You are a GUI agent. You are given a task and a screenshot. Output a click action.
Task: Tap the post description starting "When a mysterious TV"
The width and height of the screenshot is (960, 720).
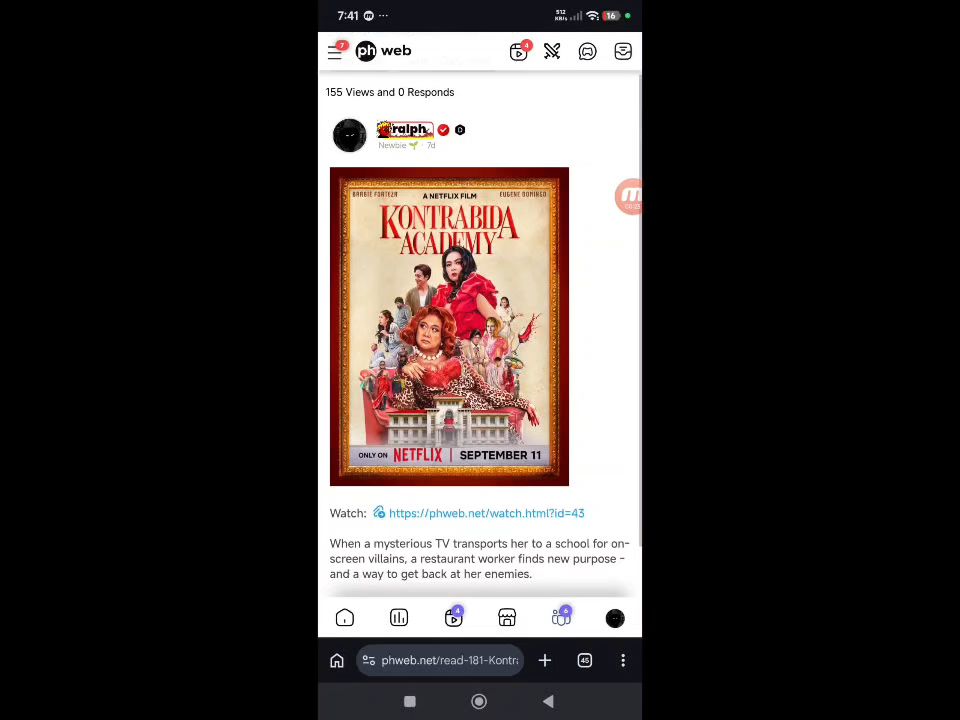click(479, 559)
